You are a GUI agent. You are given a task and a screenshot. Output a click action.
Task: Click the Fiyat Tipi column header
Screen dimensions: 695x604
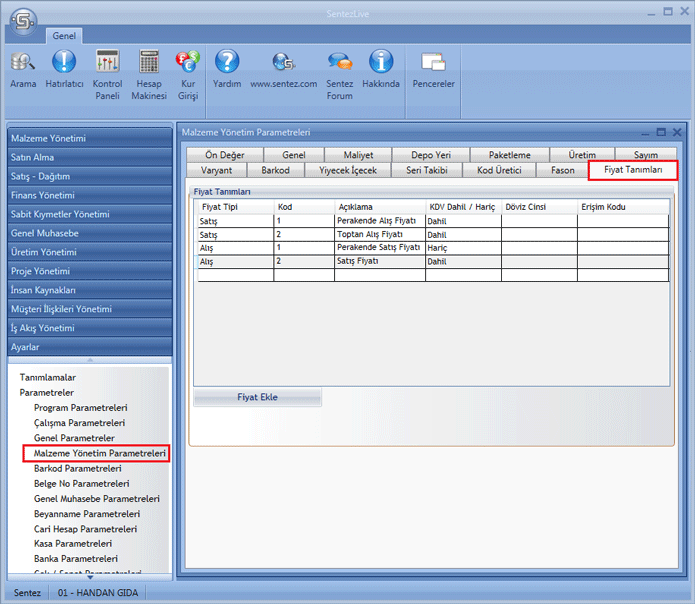(234, 207)
